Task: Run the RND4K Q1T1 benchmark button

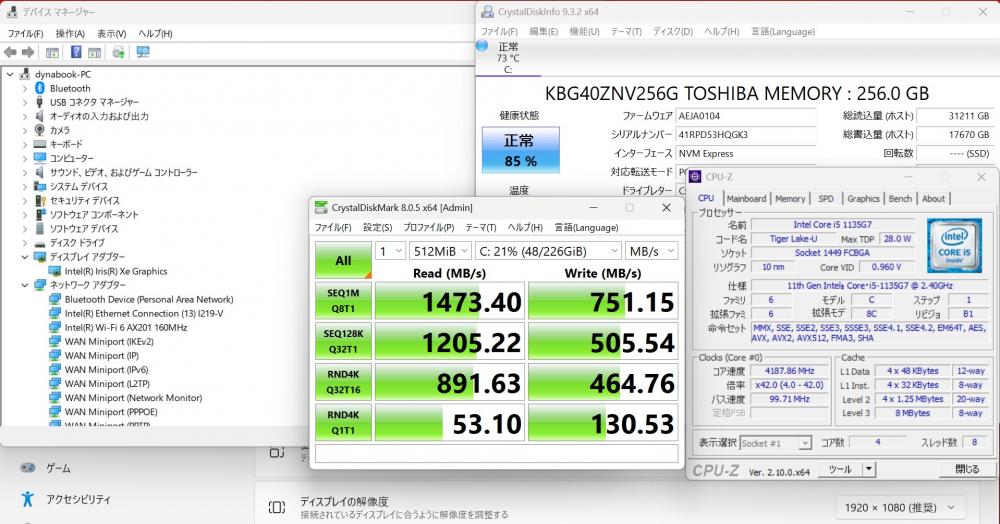Action: coord(343,423)
